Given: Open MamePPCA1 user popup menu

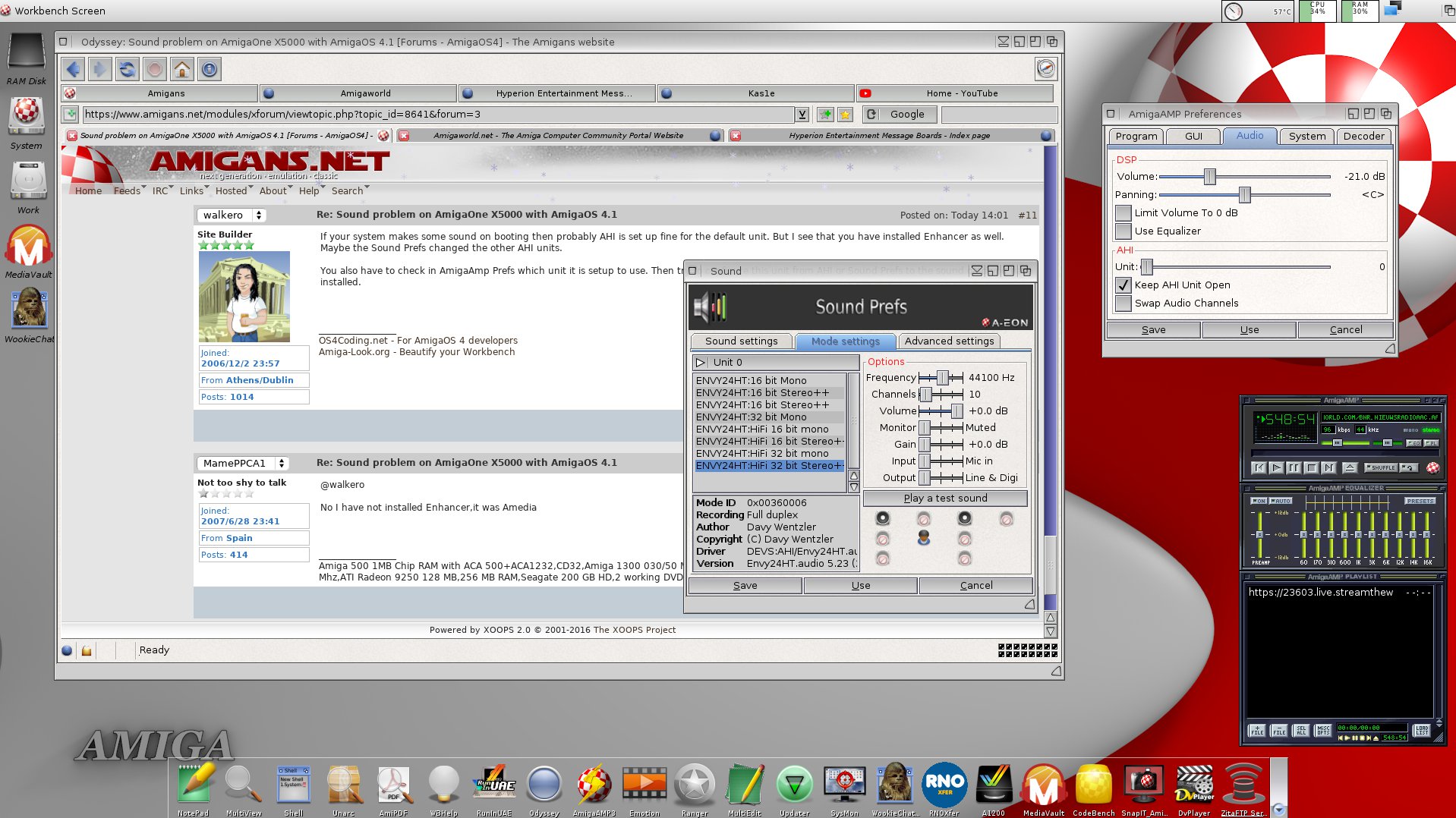Looking at the screenshot, I should (242, 464).
